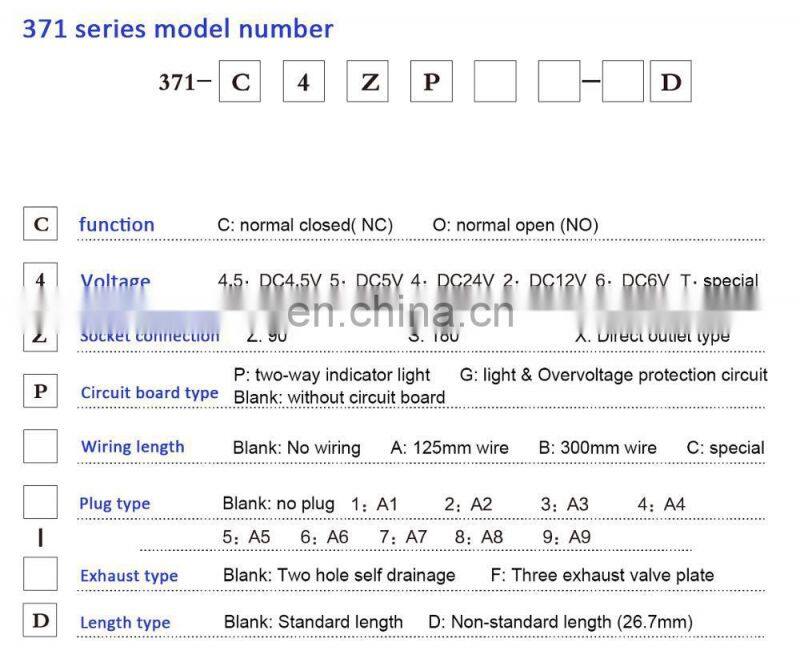Screen dimensions: 800x651
Task: Click the blue "Length type" label
Action: click(125, 623)
